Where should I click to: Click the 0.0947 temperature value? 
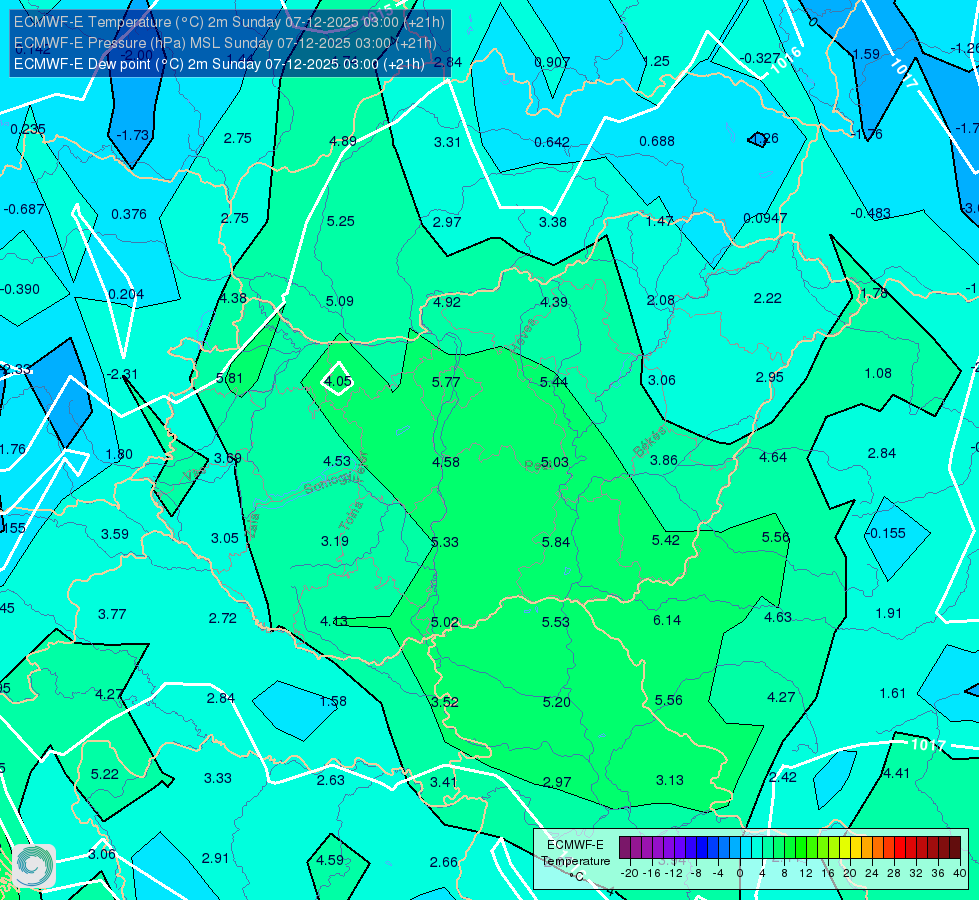[765, 219]
